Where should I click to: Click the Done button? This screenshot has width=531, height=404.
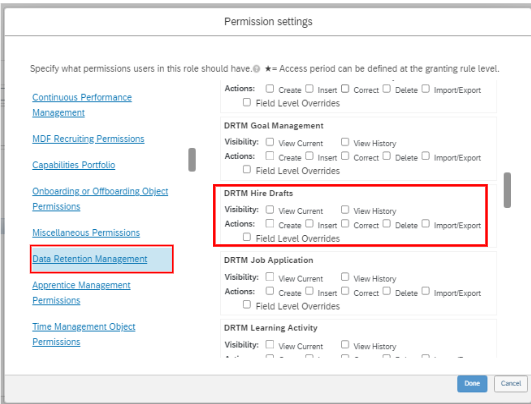point(472,384)
